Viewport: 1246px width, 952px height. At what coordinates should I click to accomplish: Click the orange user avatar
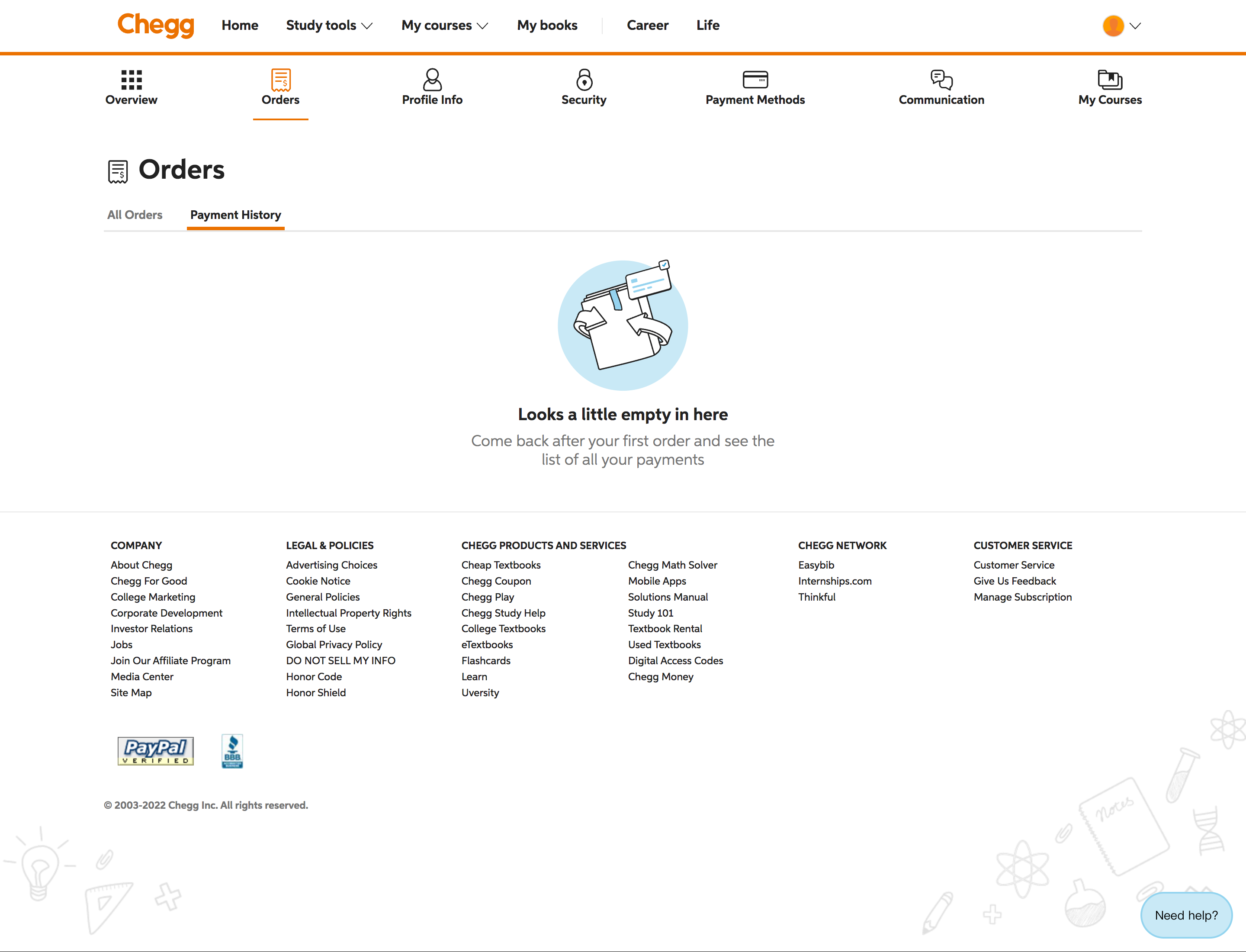pos(1114,26)
